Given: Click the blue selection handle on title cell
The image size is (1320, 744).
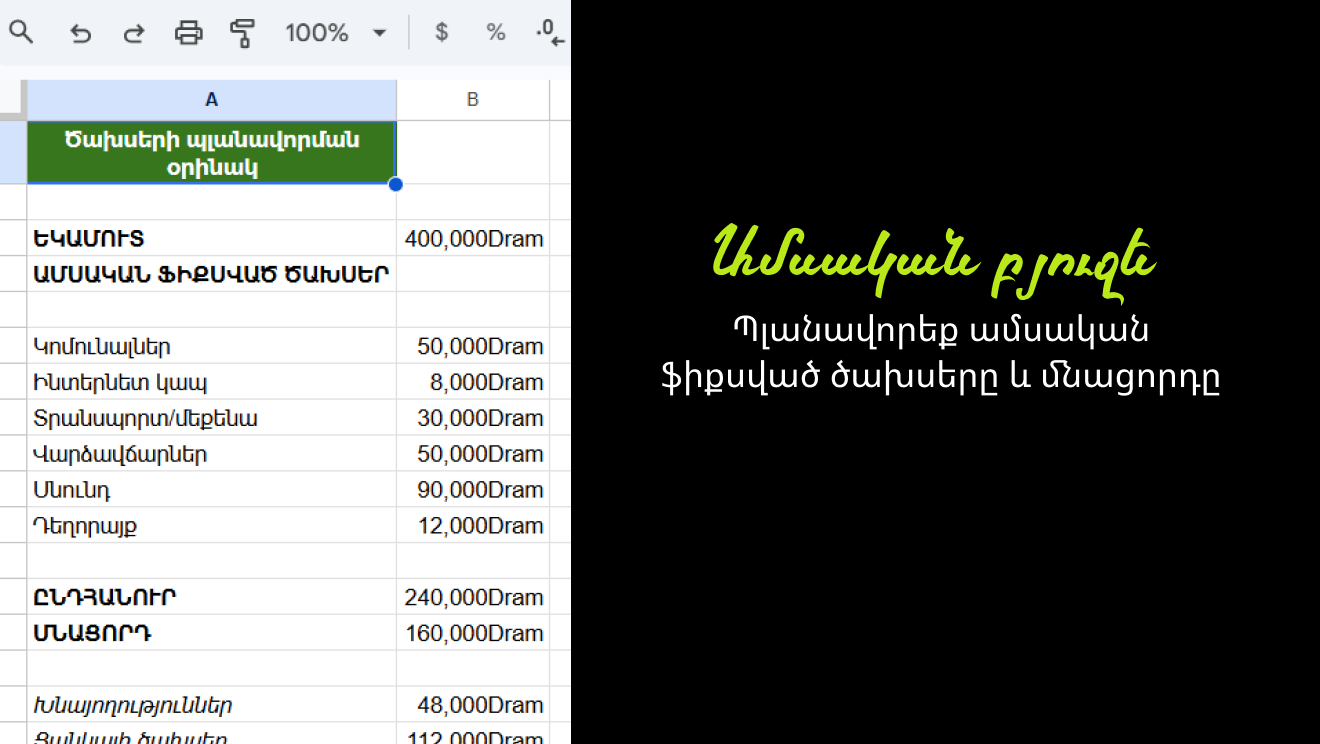Looking at the screenshot, I should (x=396, y=184).
